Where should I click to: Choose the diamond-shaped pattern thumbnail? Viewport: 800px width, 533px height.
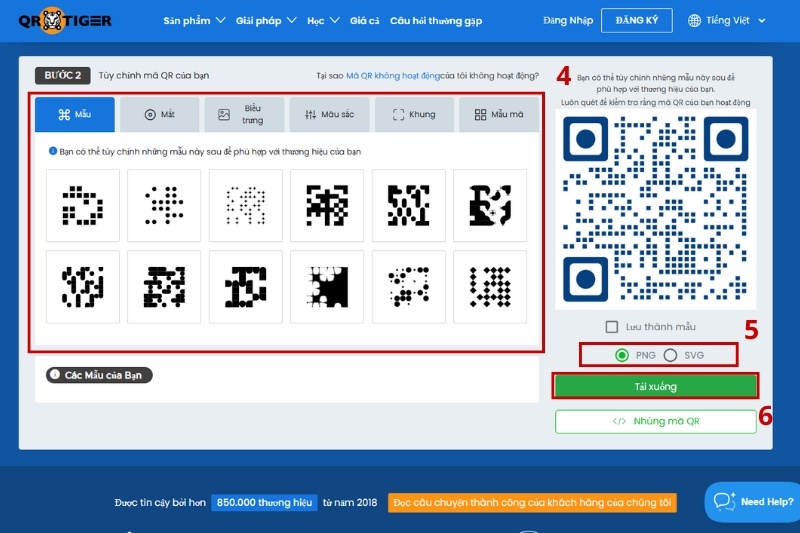[490, 287]
